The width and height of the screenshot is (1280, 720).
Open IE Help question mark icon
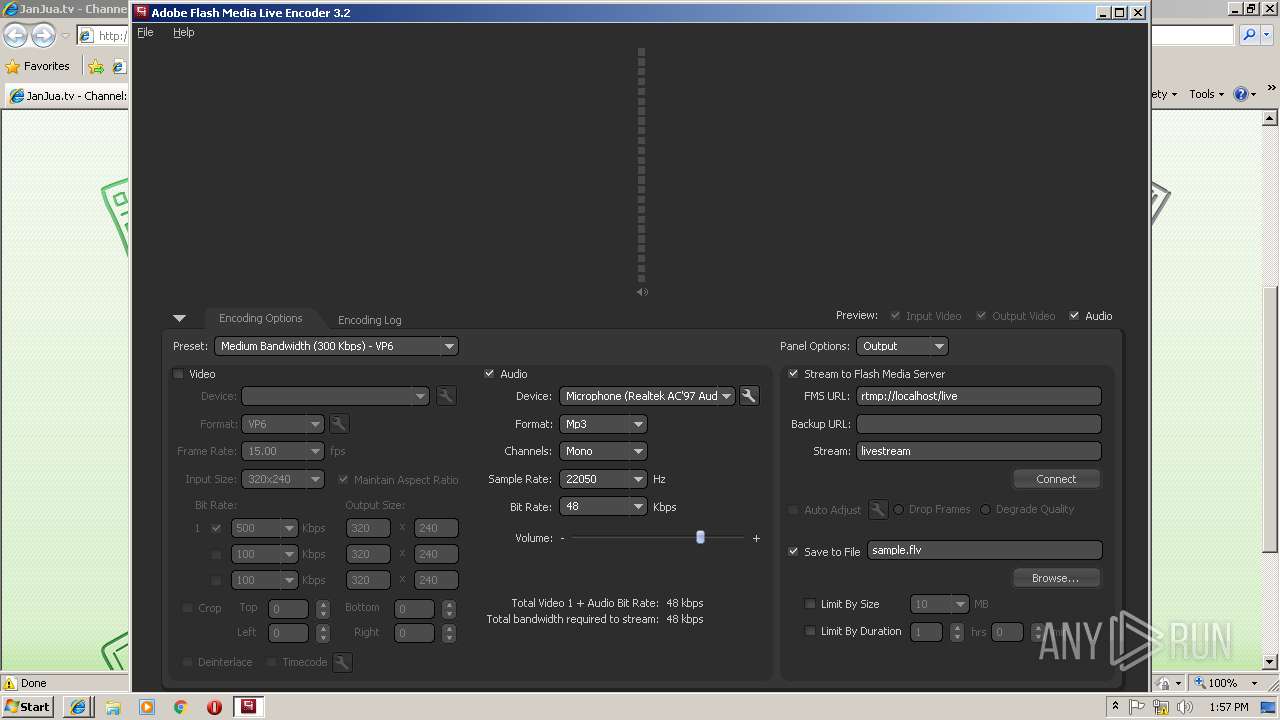click(x=1240, y=94)
